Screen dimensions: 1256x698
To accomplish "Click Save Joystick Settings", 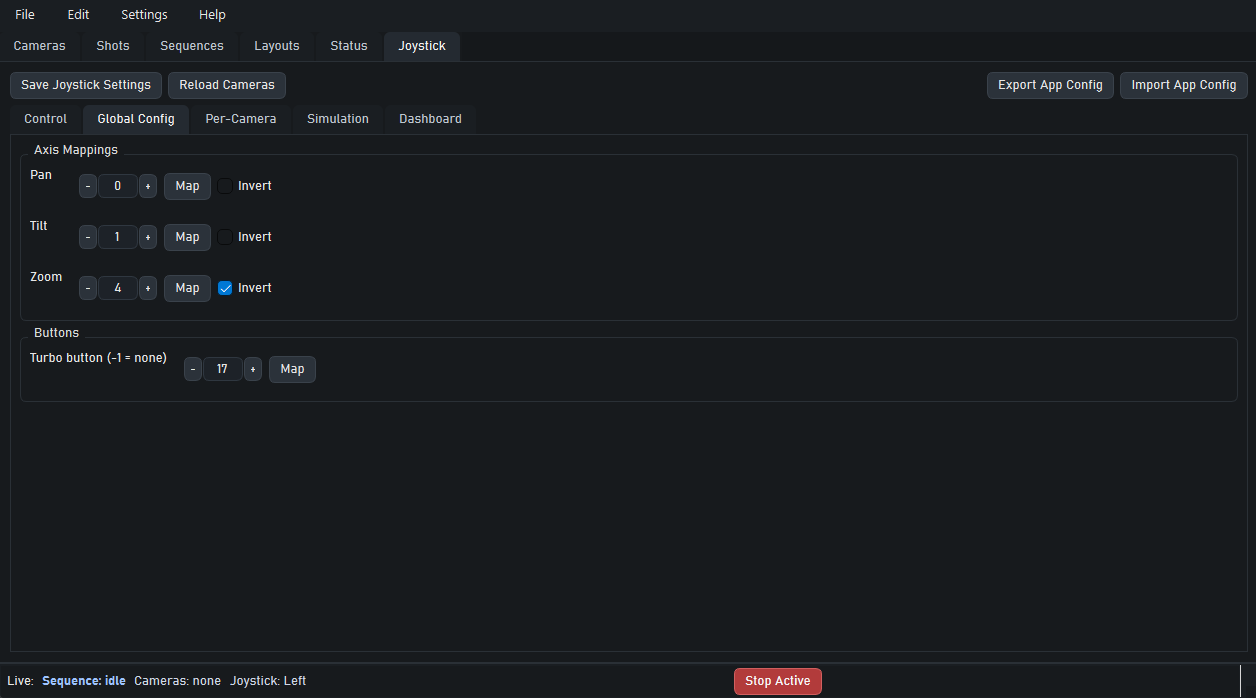I will 85,85.
